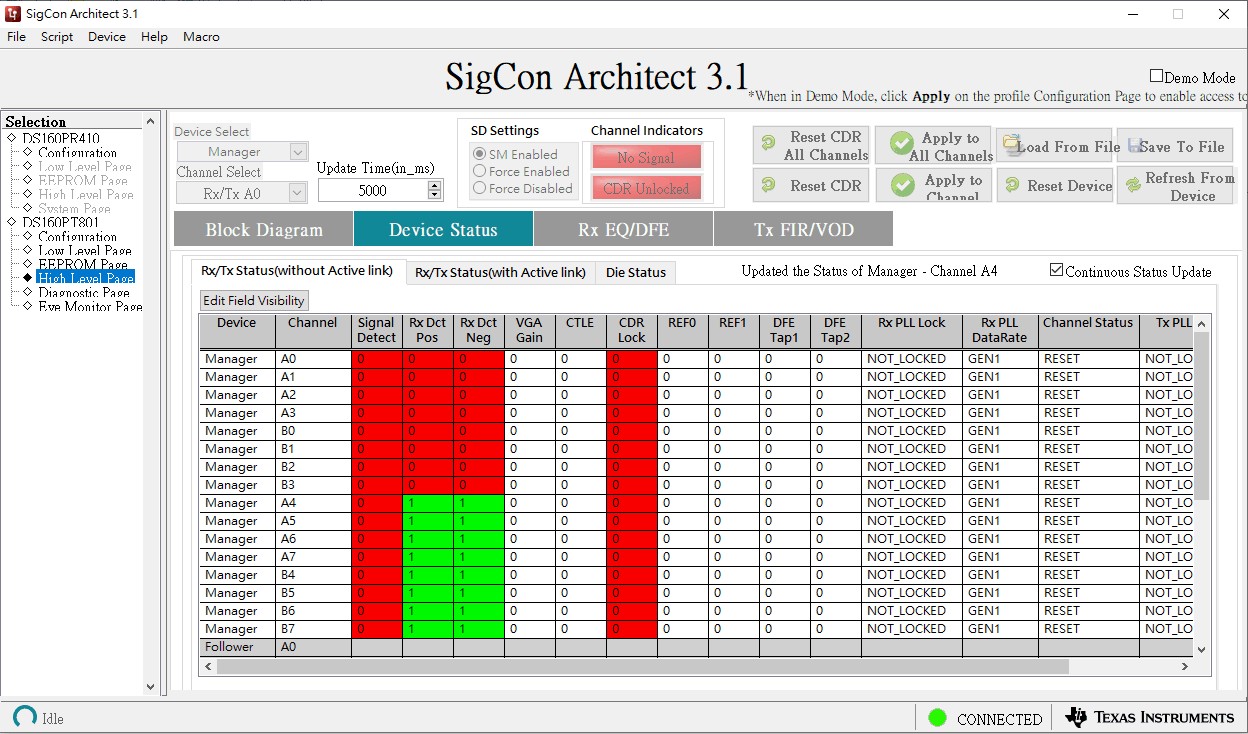Select Rx/Tx Status(without Active link) tab

(298, 271)
